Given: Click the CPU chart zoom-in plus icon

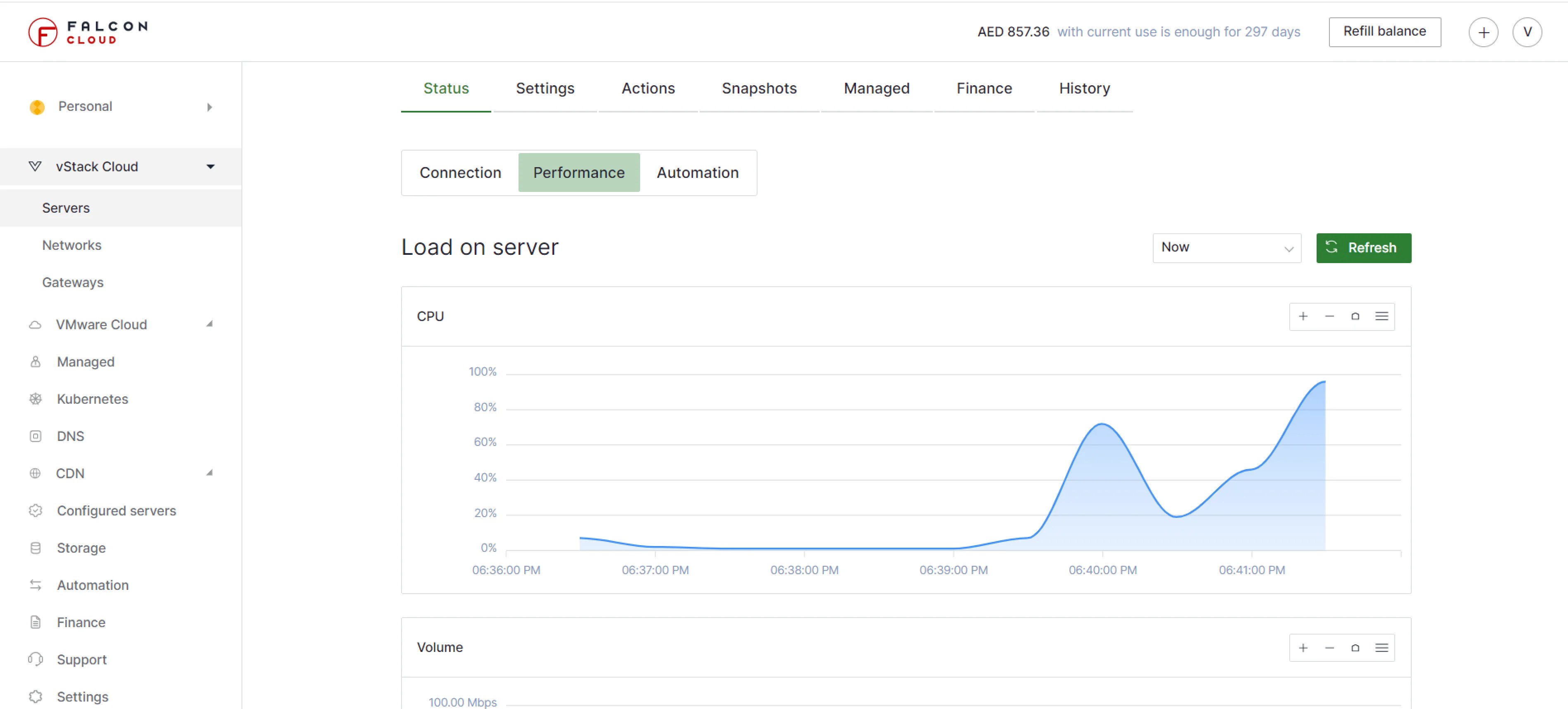Looking at the screenshot, I should (x=1303, y=316).
